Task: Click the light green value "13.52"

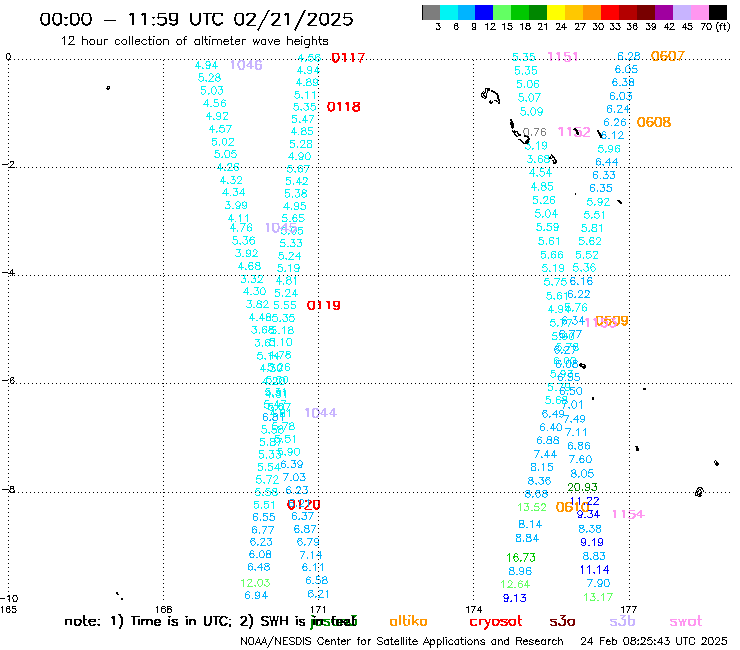Action: [x=532, y=507]
